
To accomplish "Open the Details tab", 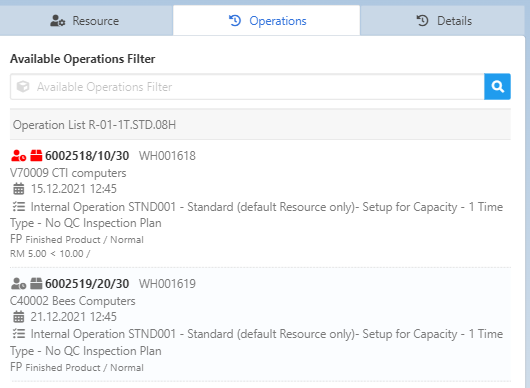I will [x=443, y=21].
